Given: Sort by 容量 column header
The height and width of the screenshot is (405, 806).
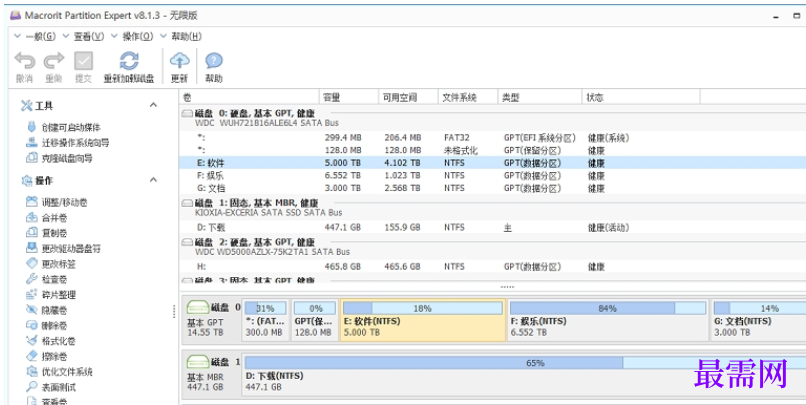Looking at the screenshot, I should [349, 97].
